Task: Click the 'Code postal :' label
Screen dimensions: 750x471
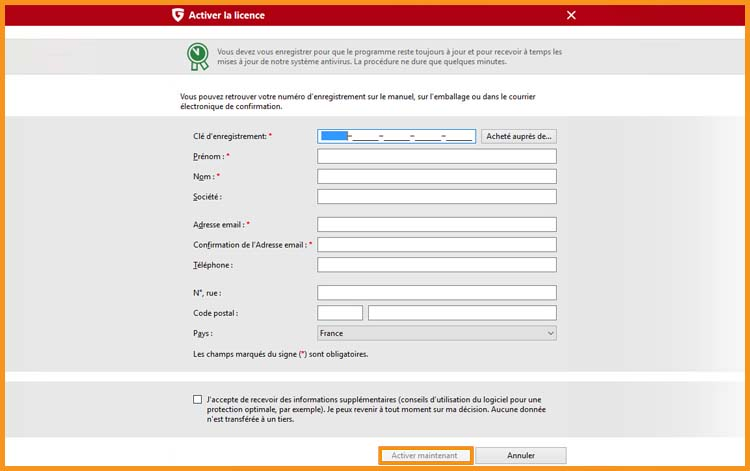Action: coord(216,313)
